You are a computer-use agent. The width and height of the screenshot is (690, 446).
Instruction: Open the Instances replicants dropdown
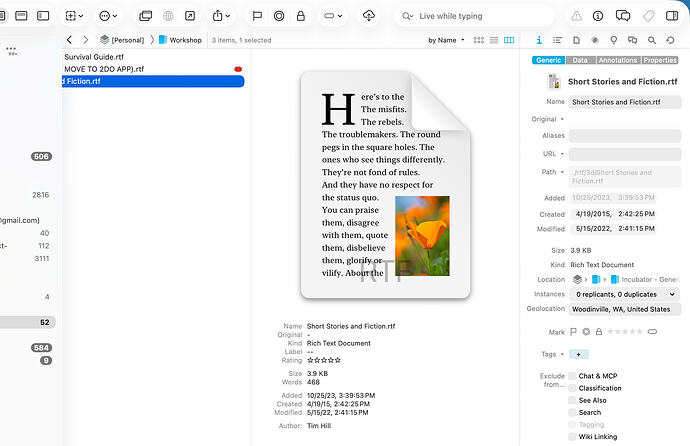625,294
